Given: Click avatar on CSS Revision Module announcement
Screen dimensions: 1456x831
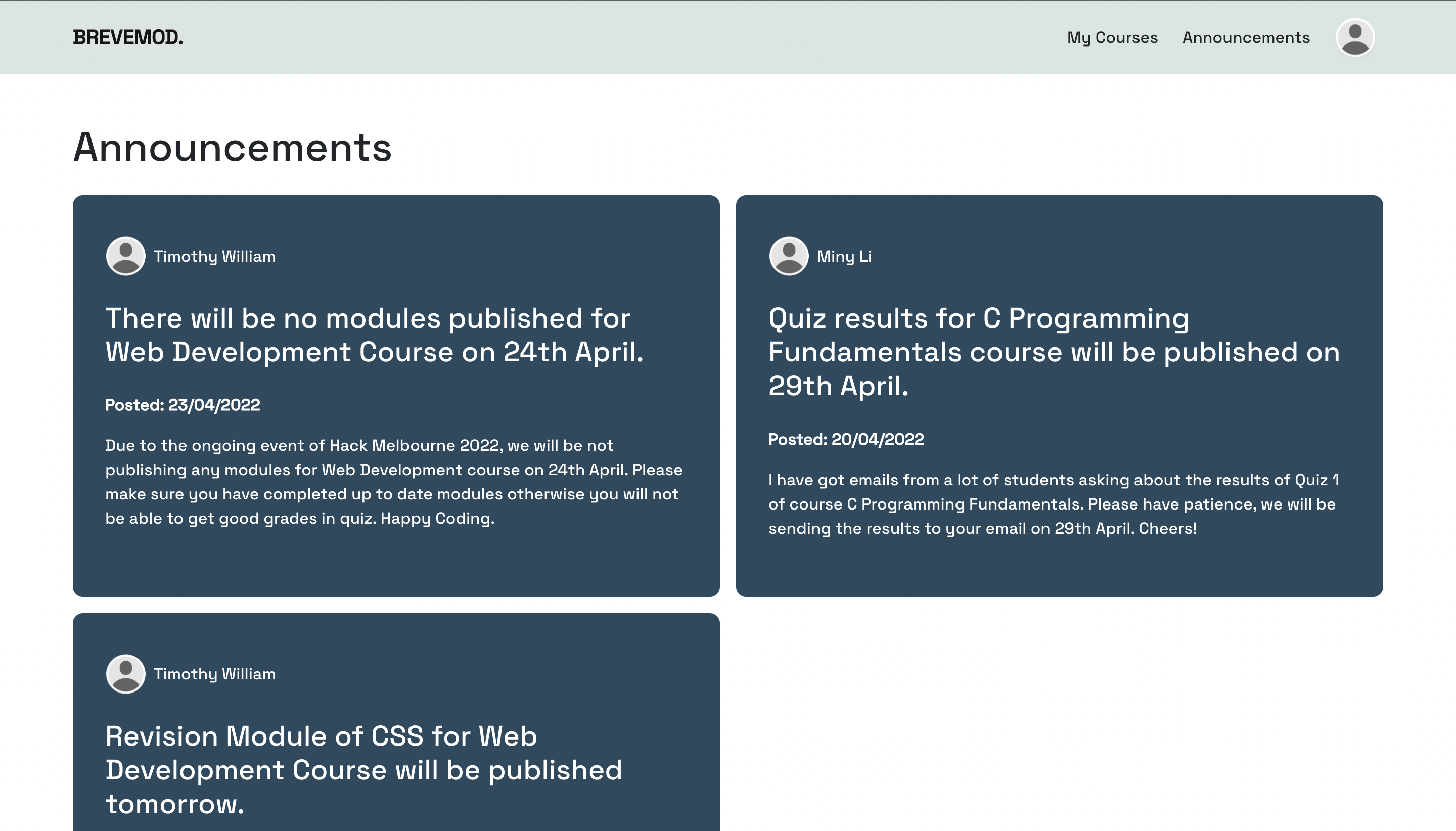Looking at the screenshot, I should point(125,673).
